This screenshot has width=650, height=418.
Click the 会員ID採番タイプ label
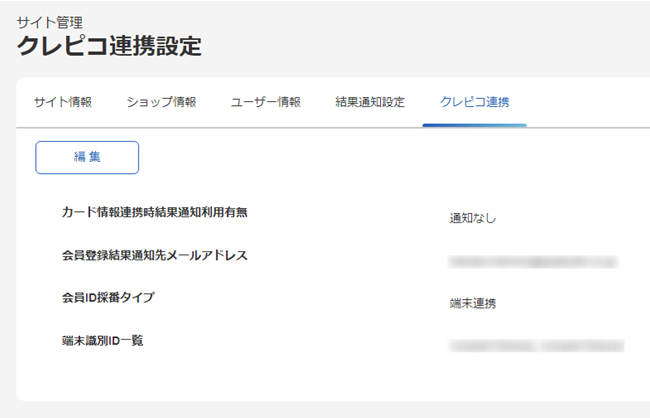click(x=108, y=298)
